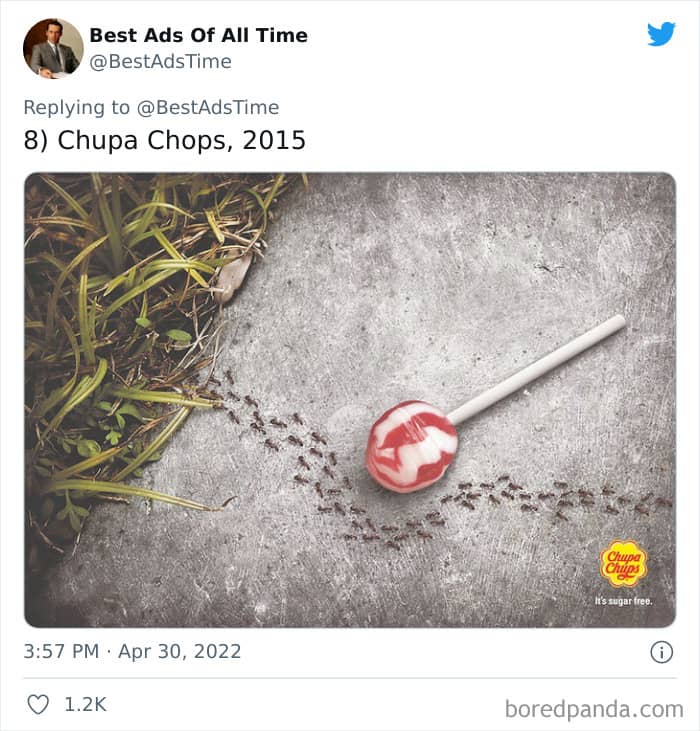Click the "It's sugar free." tagline
The image size is (700, 731).
pos(623,601)
